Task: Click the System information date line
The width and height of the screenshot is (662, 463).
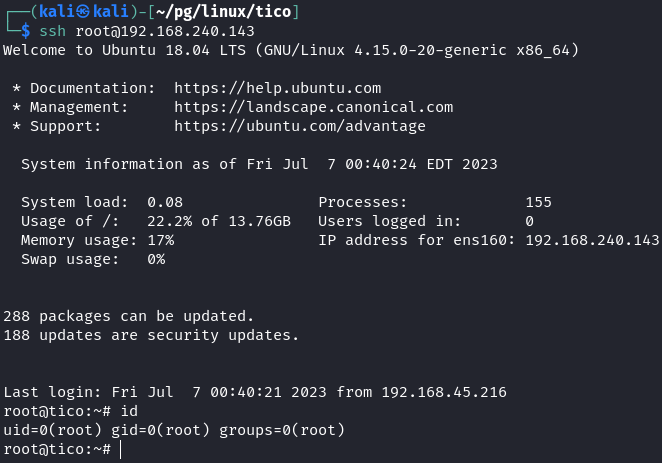Action: tap(259, 164)
